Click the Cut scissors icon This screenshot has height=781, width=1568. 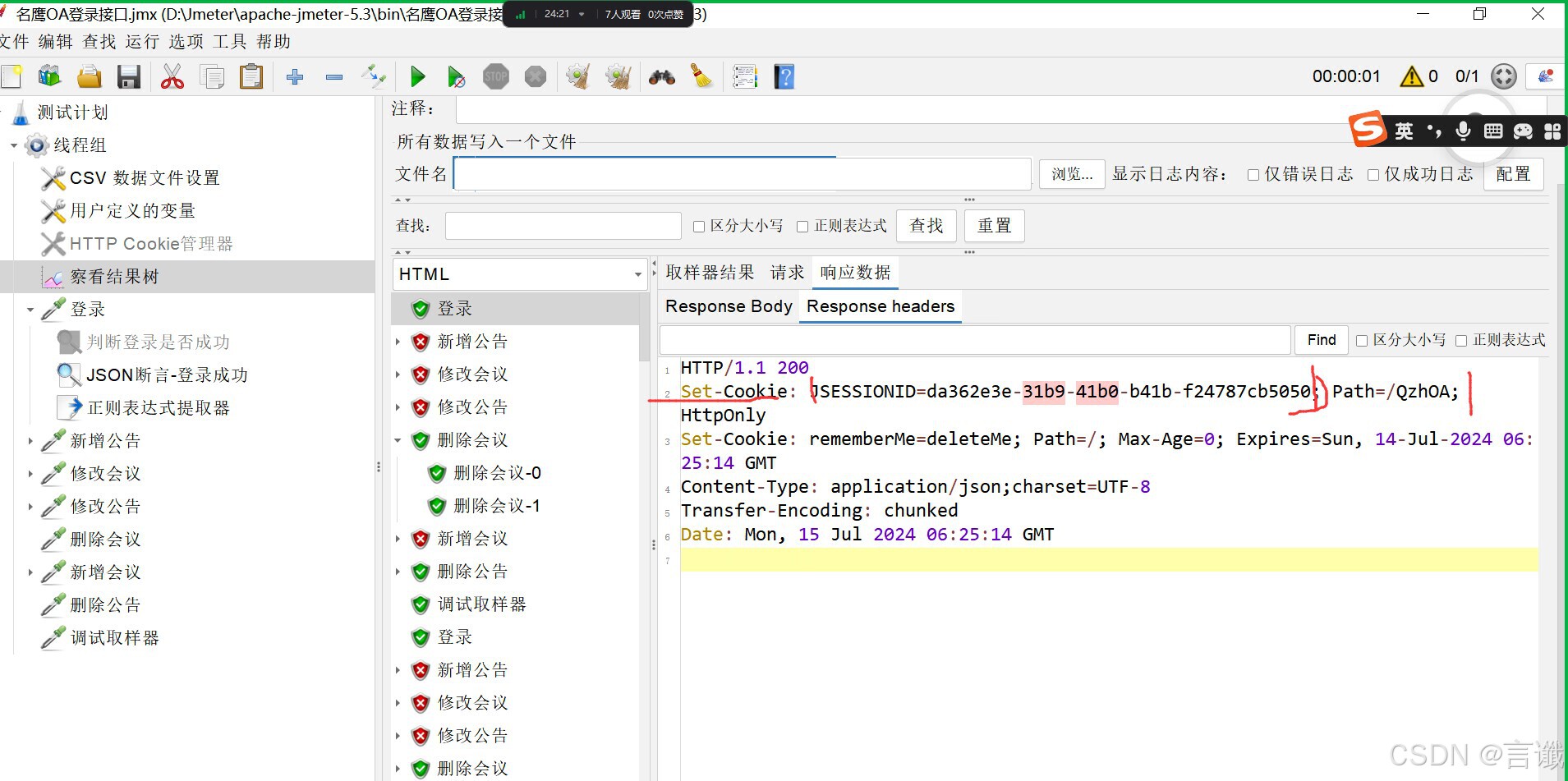[x=172, y=77]
